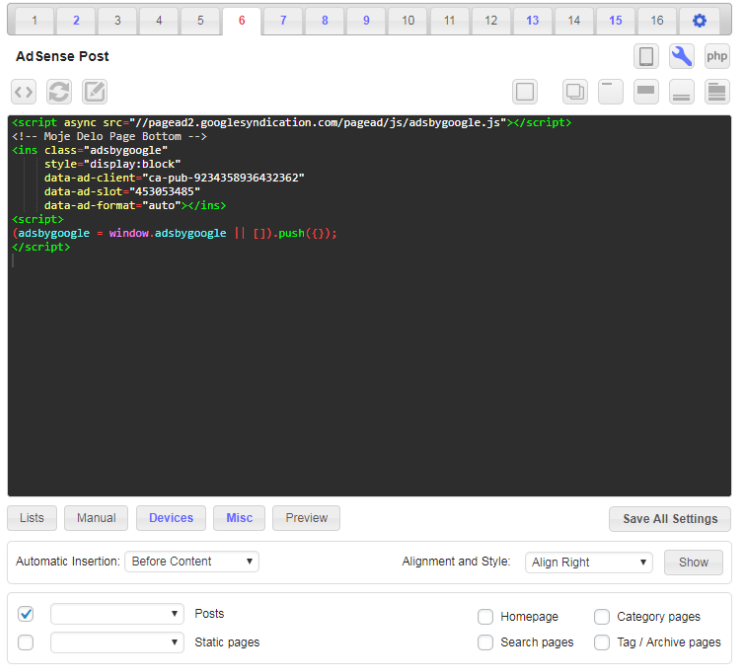The height and width of the screenshot is (665, 736).
Task: Open the Alignment and Style dropdown
Action: (589, 562)
